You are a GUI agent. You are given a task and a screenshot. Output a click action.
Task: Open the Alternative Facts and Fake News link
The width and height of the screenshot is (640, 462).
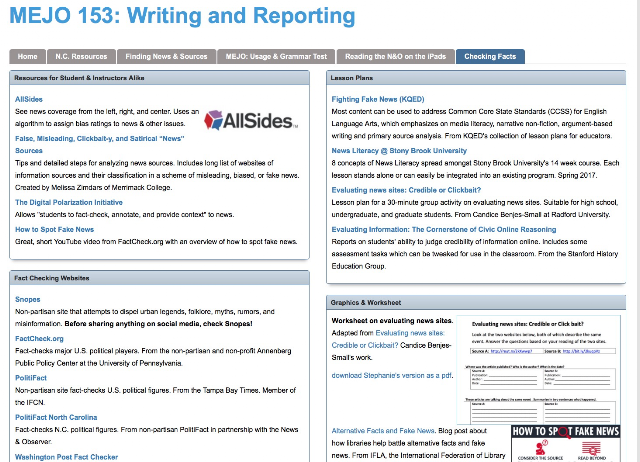pyautogui.click(x=383, y=431)
